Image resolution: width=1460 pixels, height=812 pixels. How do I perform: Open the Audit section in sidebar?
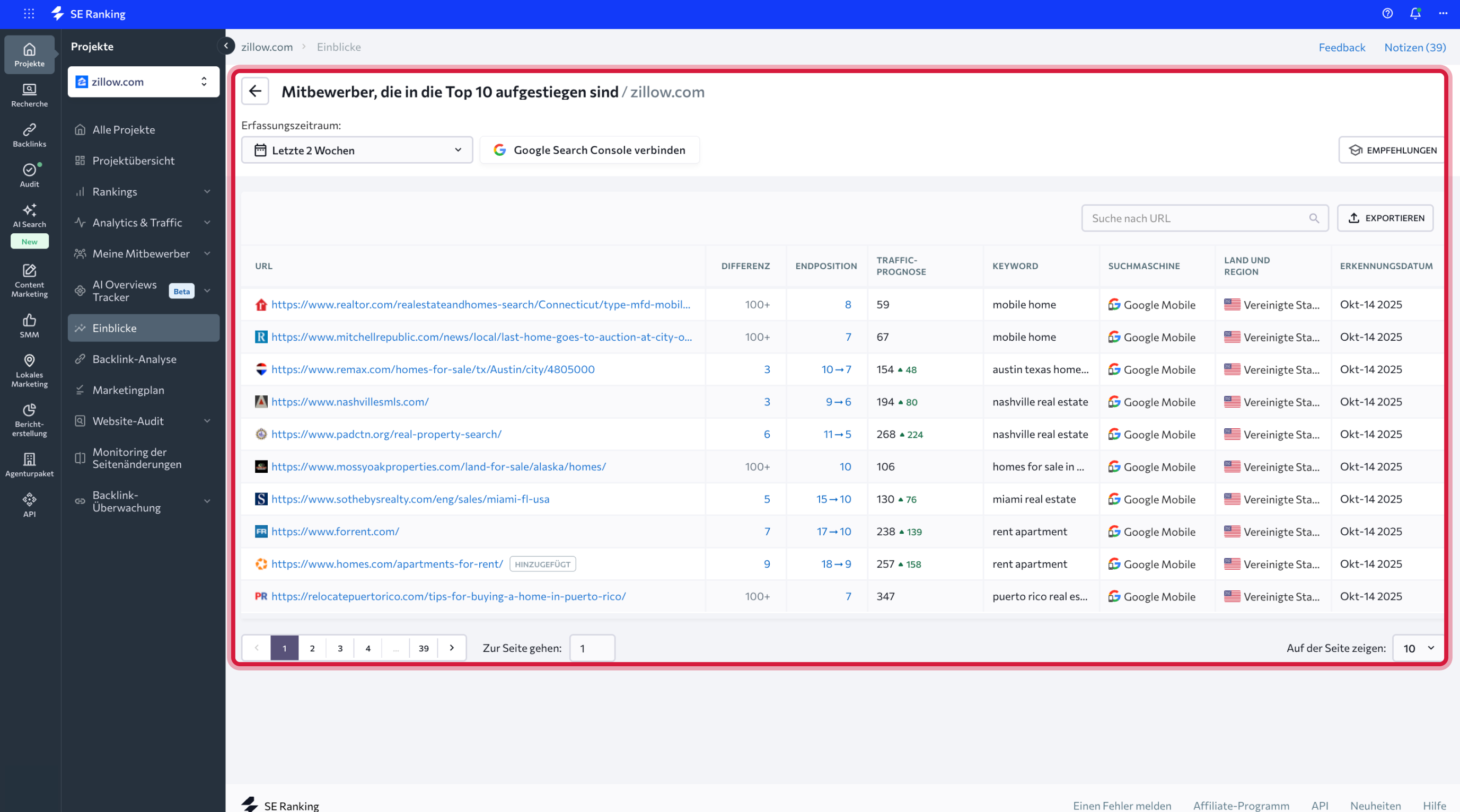pyautogui.click(x=29, y=174)
